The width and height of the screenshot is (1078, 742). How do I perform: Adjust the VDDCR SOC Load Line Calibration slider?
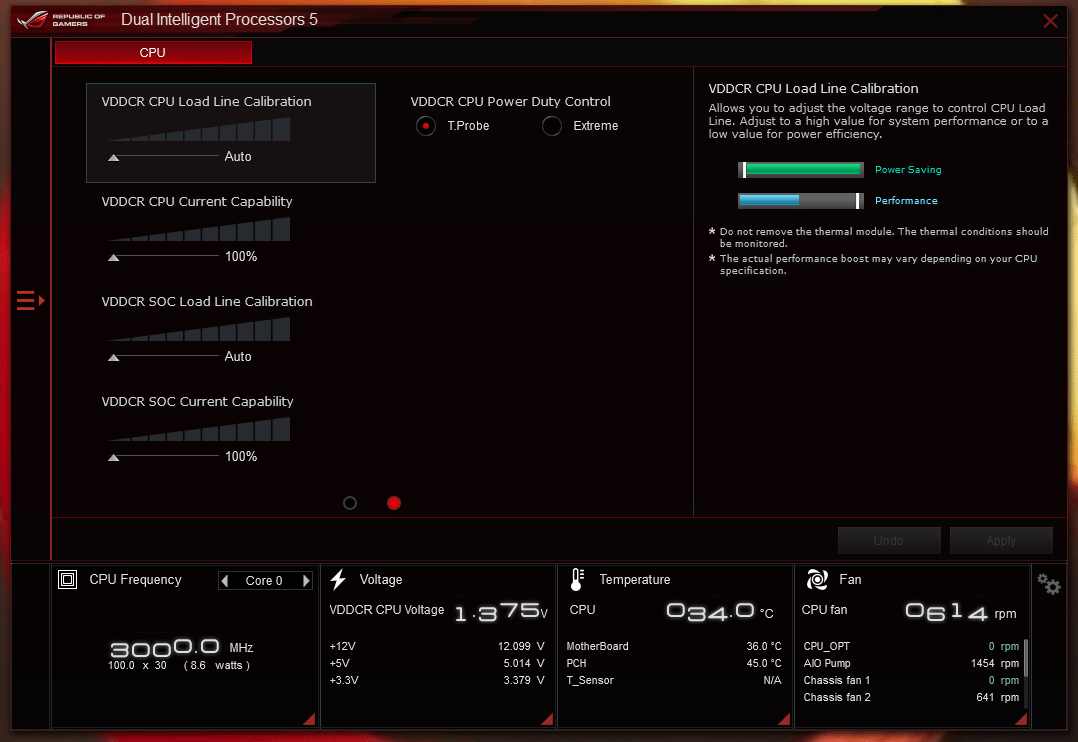click(x=163, y=357)
